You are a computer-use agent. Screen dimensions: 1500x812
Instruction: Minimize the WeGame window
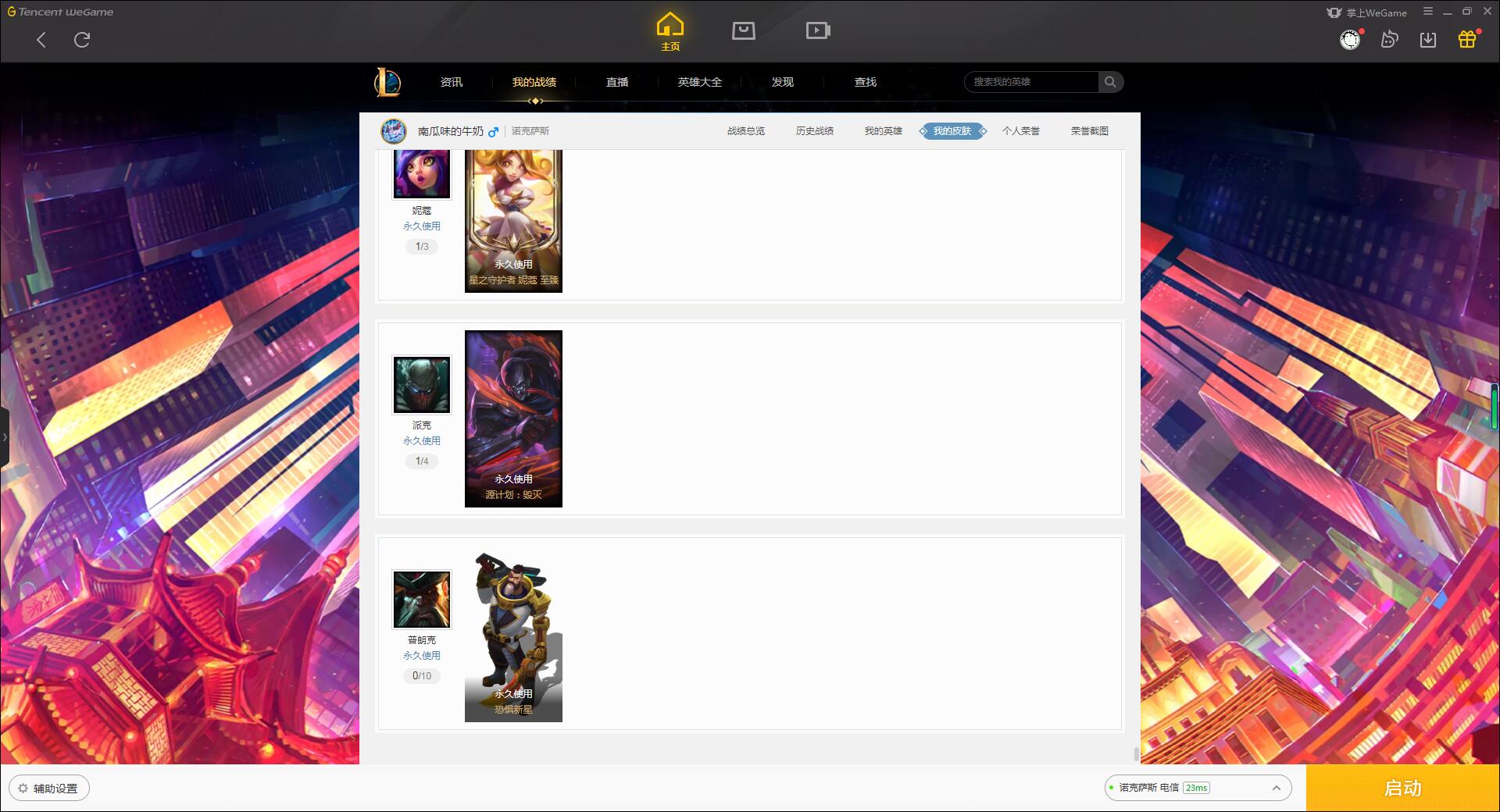pos(1447,12)
